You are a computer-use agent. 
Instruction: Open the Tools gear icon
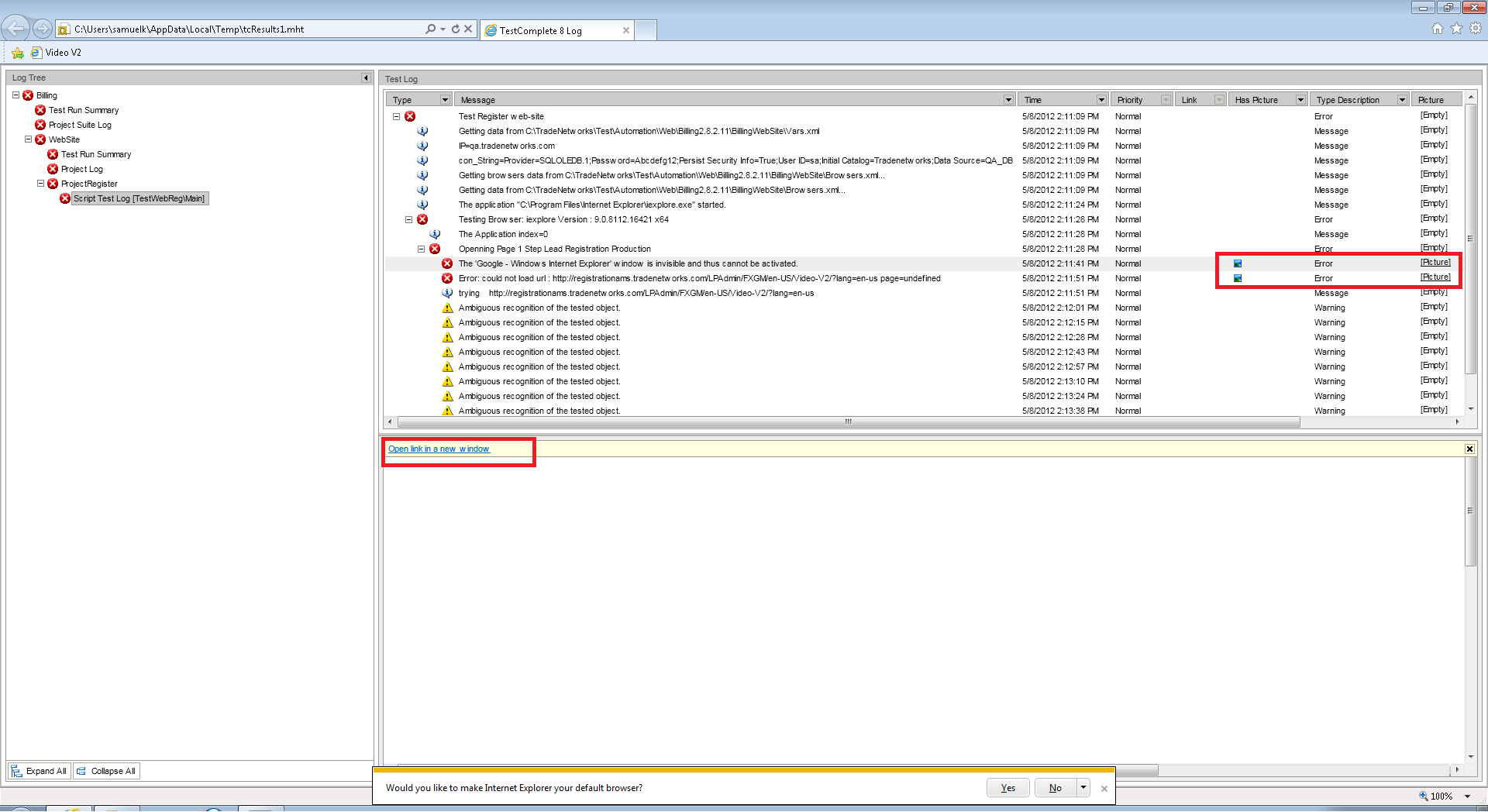pos(1476,29)
